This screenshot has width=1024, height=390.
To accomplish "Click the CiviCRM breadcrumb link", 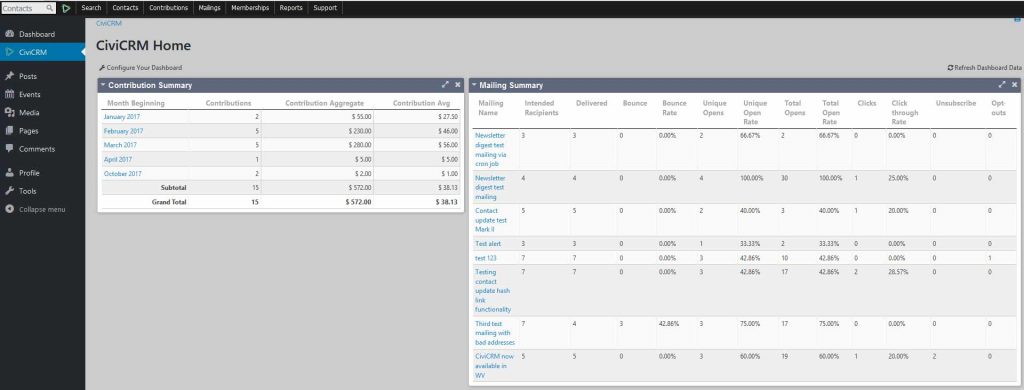I will (109, 24).
